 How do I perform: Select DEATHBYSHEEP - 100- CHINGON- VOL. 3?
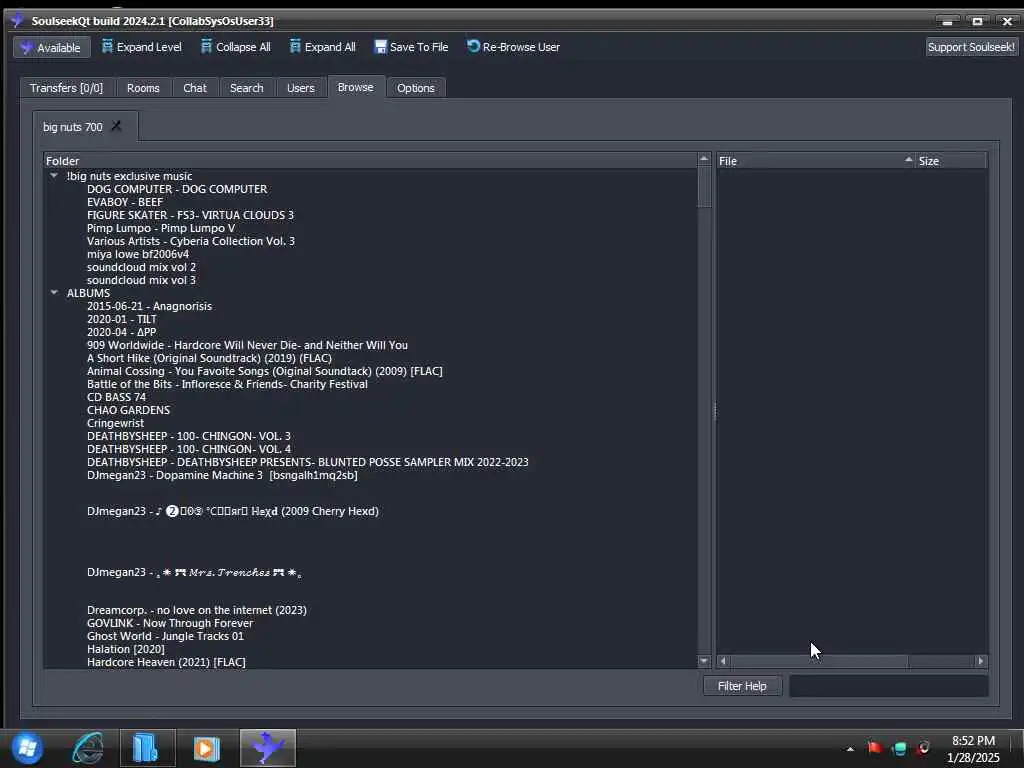(x=189, y=436)
